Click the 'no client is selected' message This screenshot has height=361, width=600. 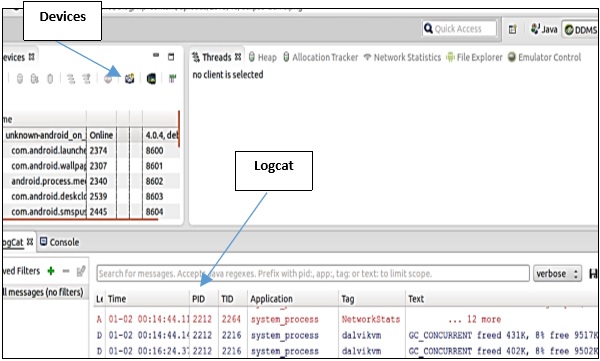[x=228, y=75]
